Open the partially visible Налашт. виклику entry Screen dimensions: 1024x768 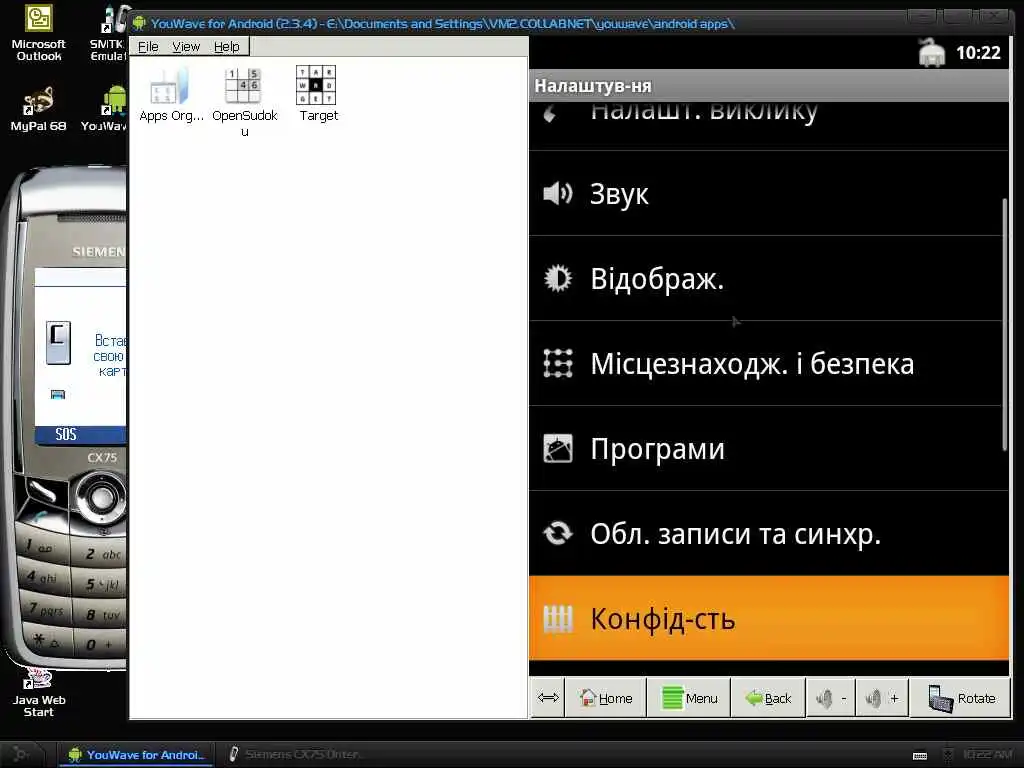tap(769, 125)
